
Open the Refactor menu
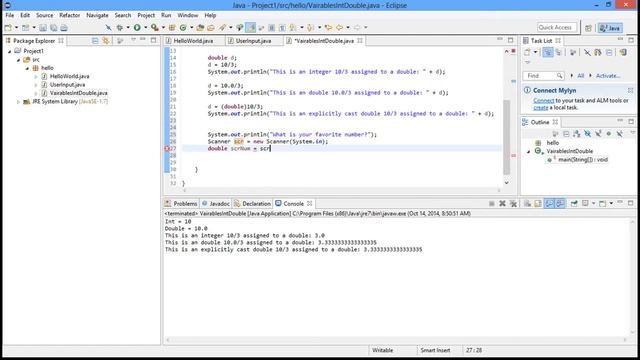(x=70, y=15)
